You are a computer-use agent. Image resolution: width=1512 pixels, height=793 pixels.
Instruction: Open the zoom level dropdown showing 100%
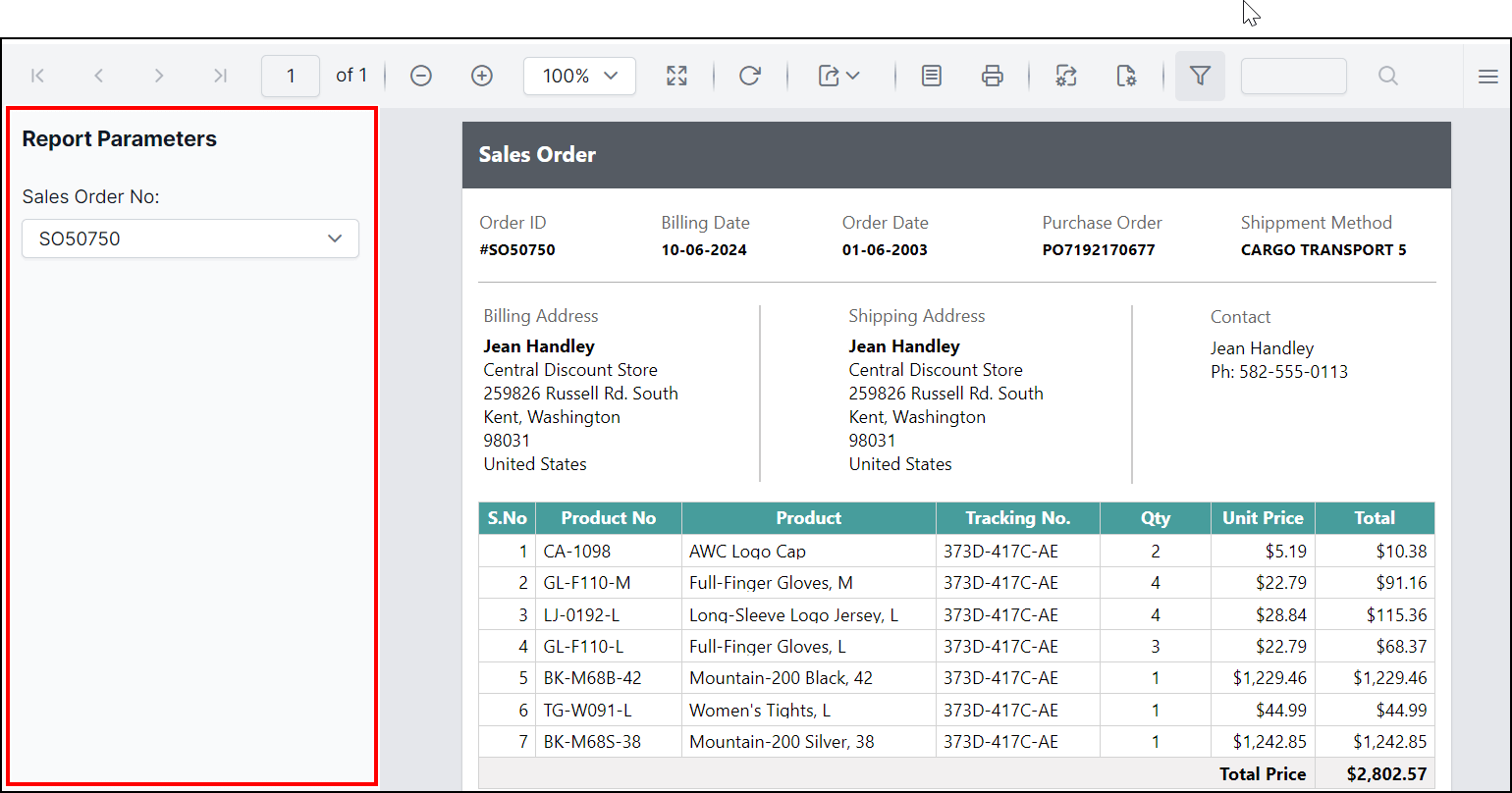579,76
